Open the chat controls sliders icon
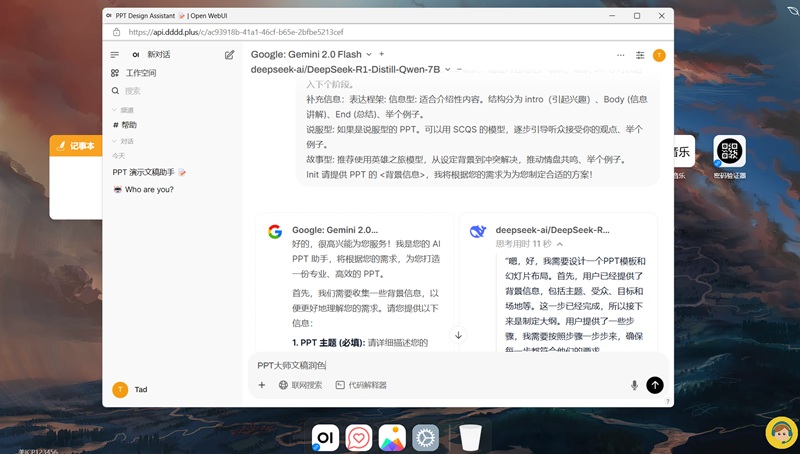The image size is (800, 454). tap(640, 55)
